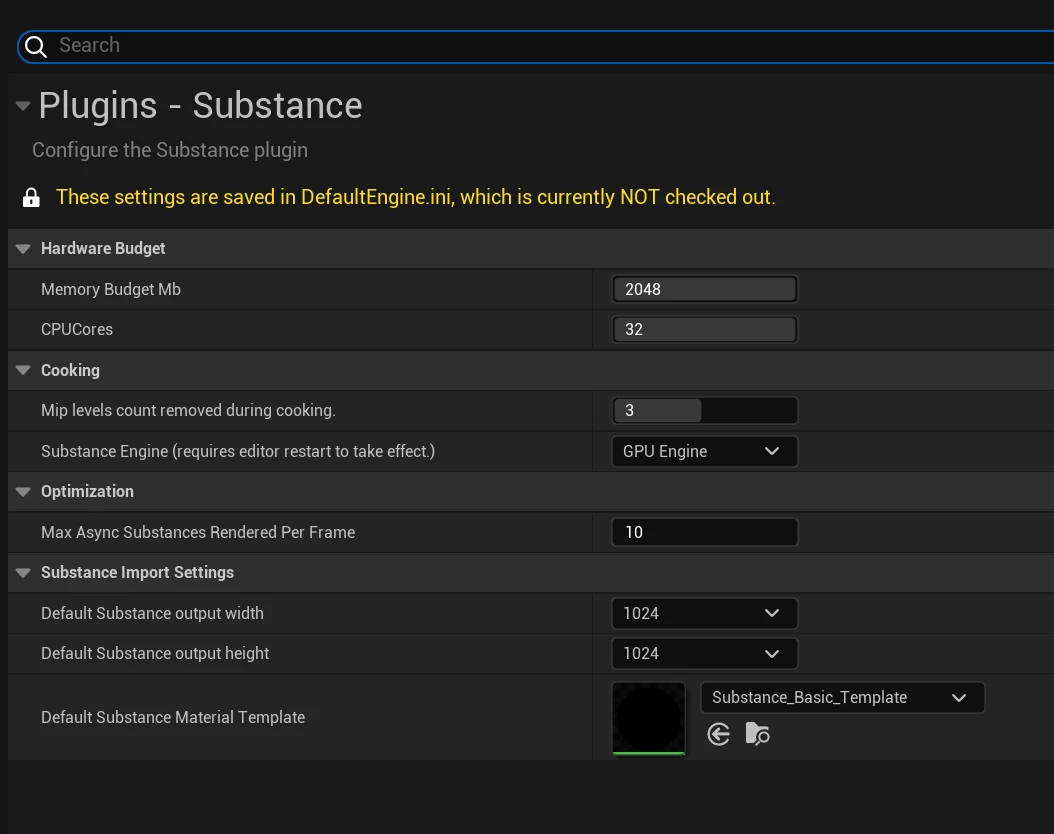Collapse the Optimization category

pyautogui.click(x=24, y=492)
